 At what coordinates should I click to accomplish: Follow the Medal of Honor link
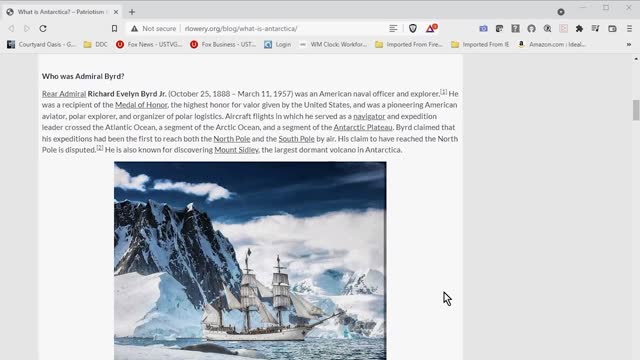click(x=141, y=105)
